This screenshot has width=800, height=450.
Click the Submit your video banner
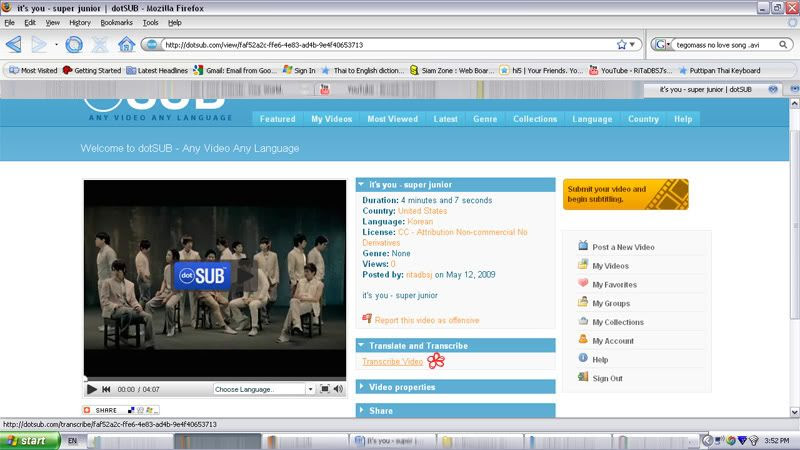pyautogui.click(x=626, y=194)
